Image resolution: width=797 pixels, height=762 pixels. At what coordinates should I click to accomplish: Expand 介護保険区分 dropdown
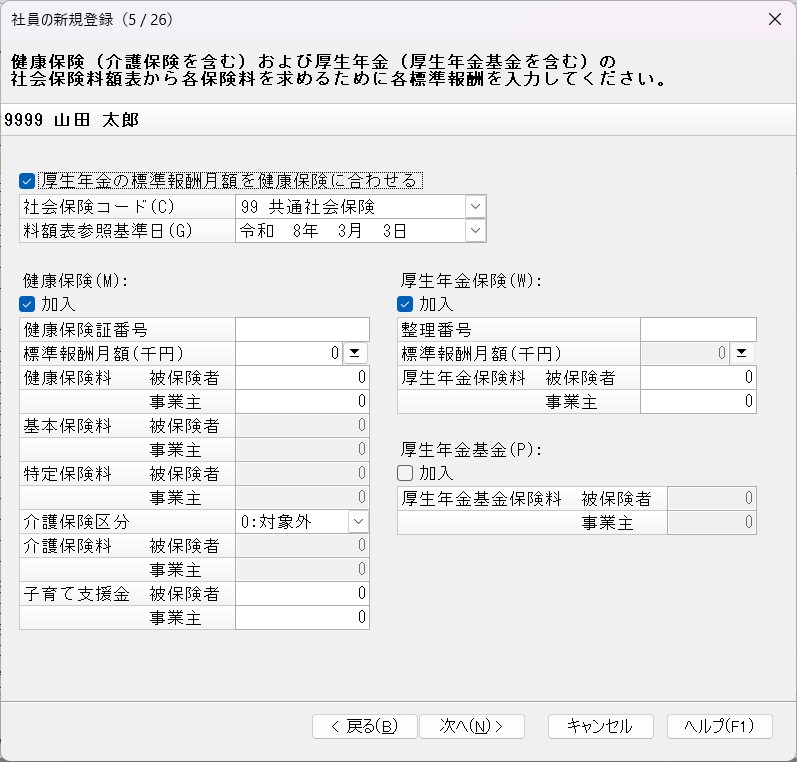[x=358, y=522]
